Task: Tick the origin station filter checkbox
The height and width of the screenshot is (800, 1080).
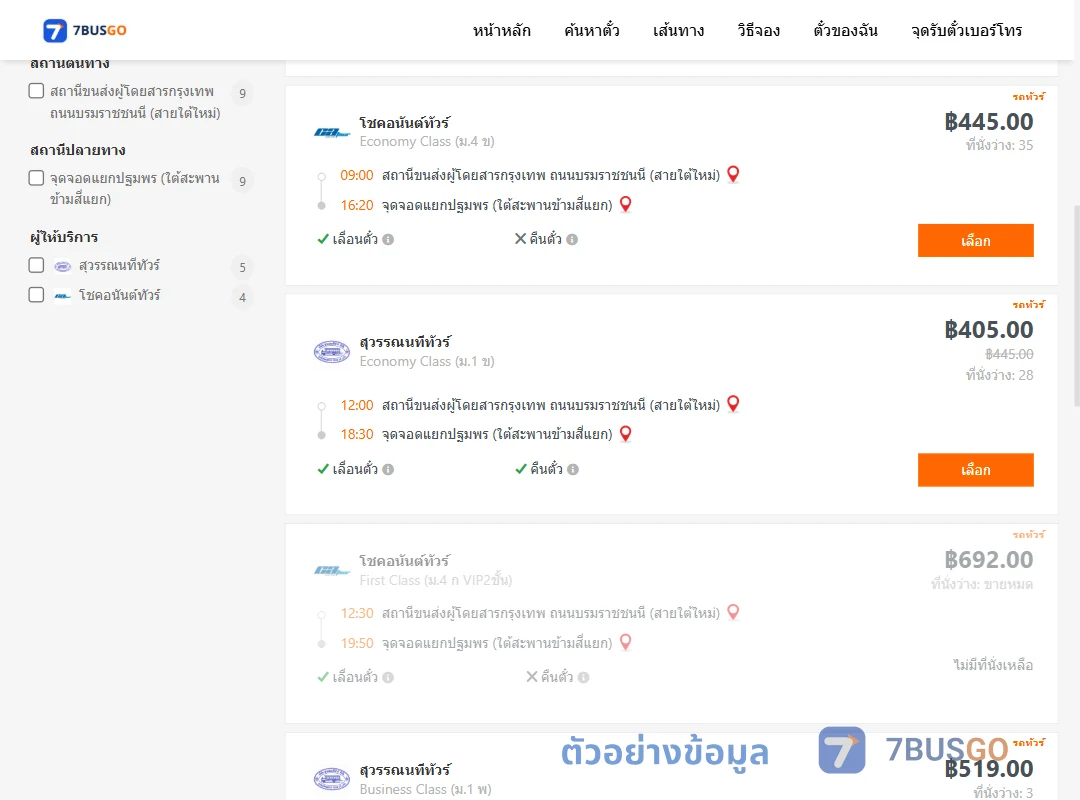Action: [x=37, y=91]
